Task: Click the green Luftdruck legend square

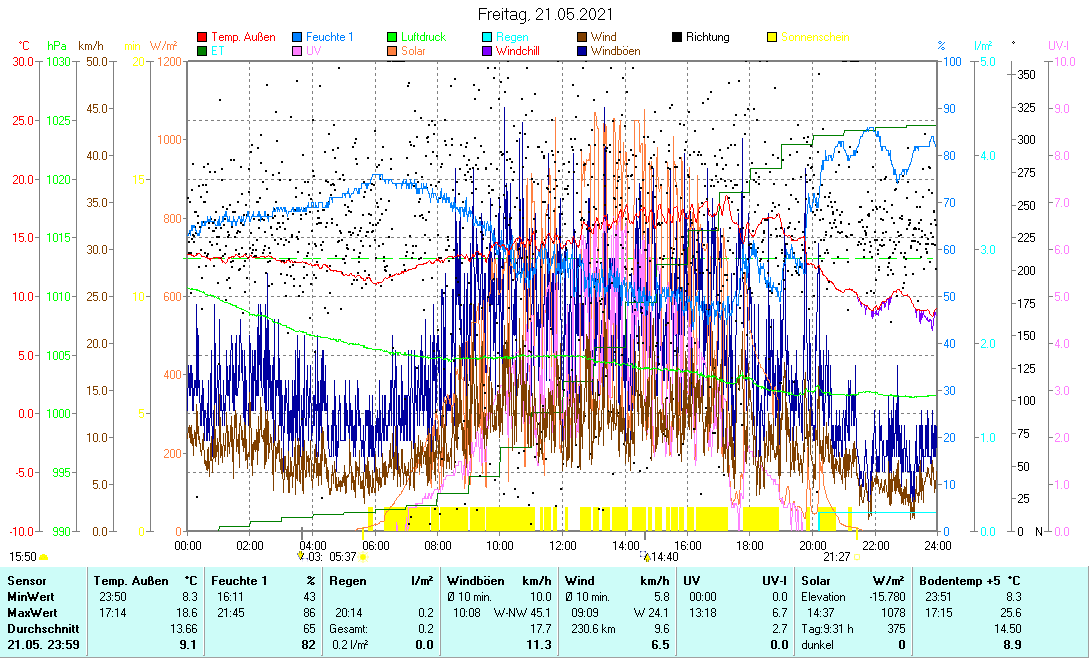Action: click(393, 37)
